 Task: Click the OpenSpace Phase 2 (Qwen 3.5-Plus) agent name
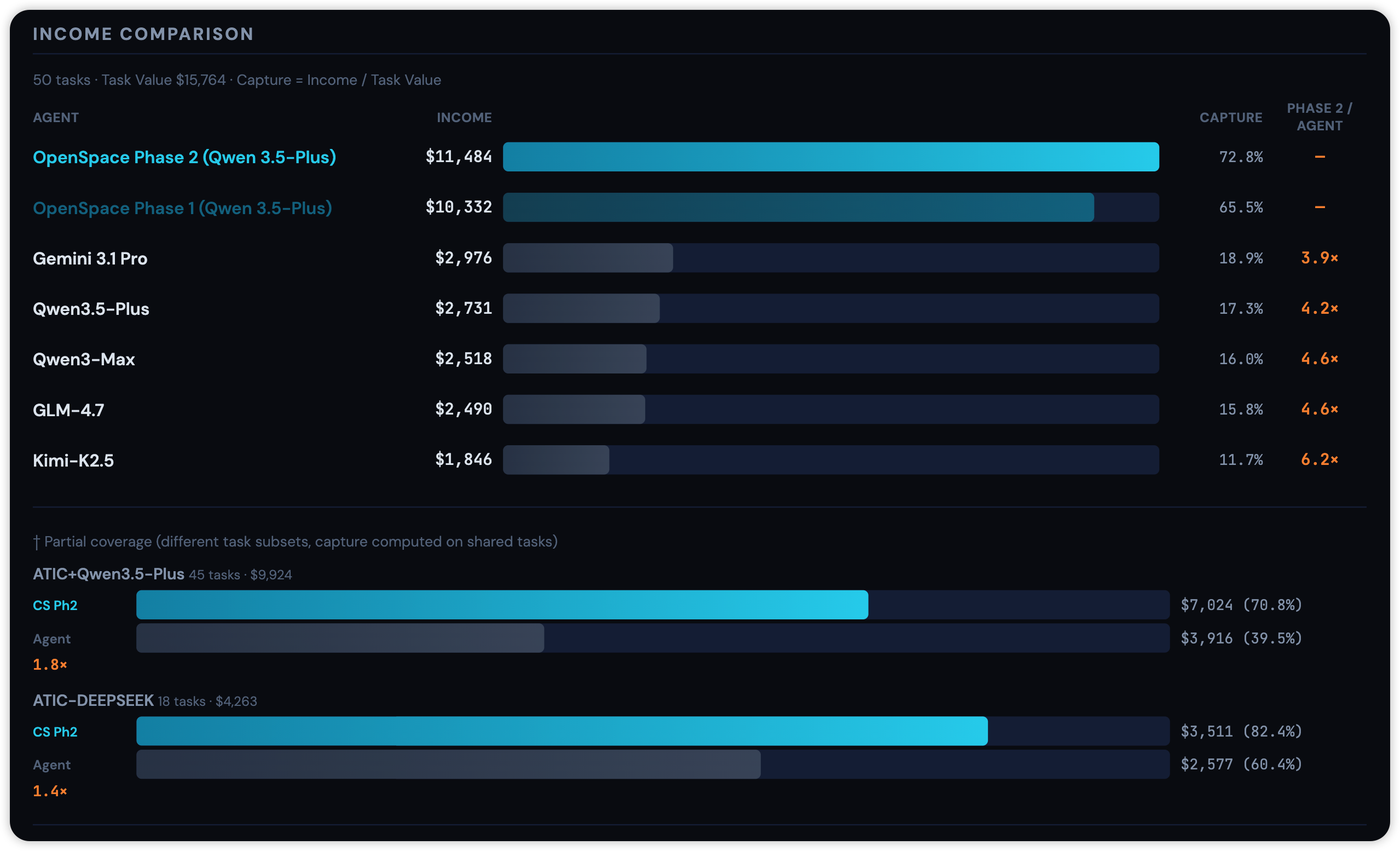click(184, 158)
